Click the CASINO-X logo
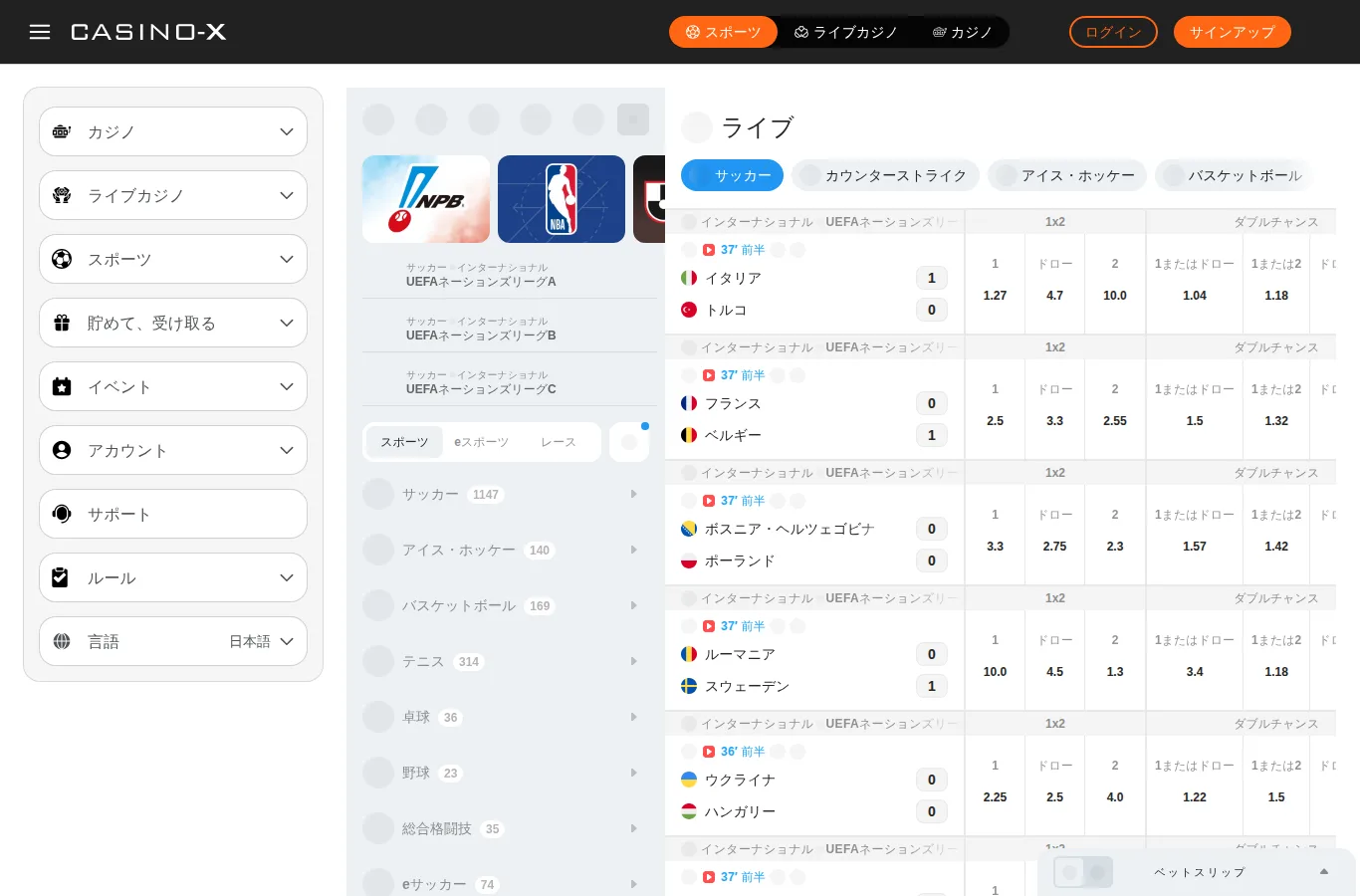Image resolution: width=1360 pixels, height=896 pixels. coord(148,32)
